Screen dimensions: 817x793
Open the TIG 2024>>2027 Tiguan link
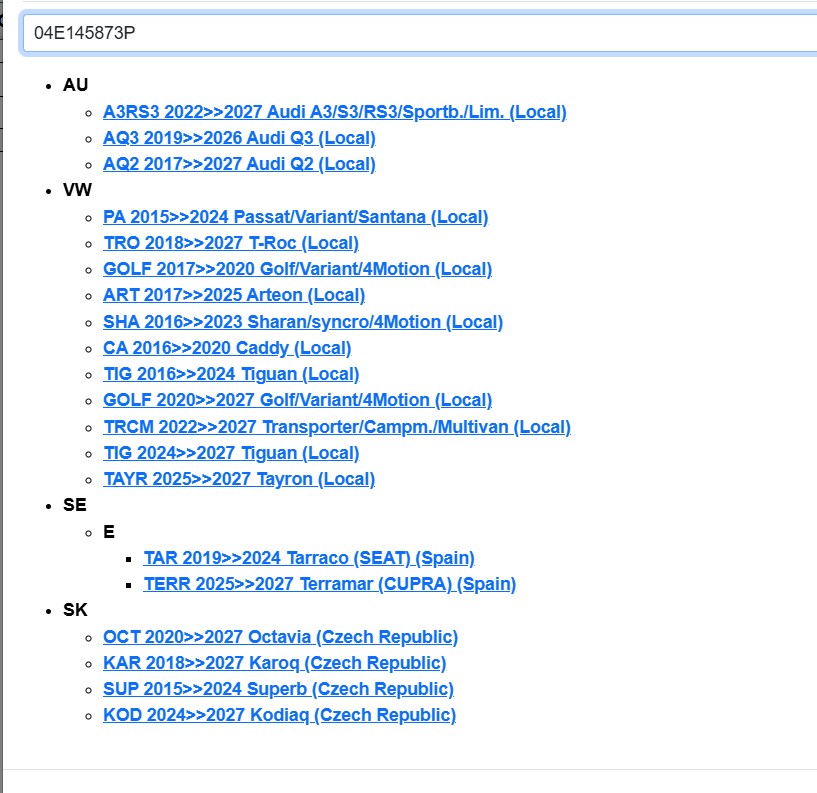coord(231,453)
